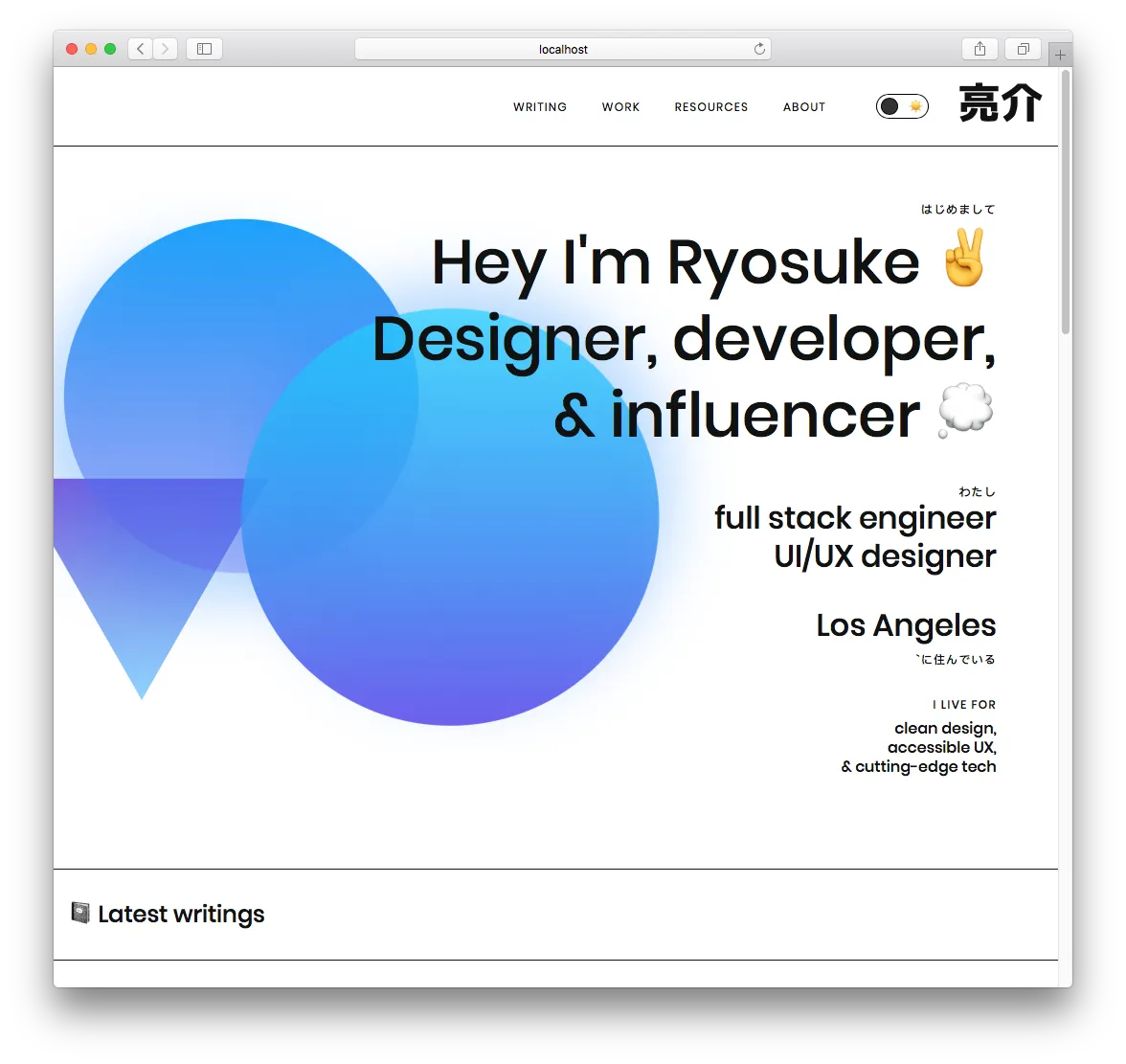Click the Safari back navigation arrow
The height and width of the screenshot is (1064, 1126).
click(x=140, y=49)
